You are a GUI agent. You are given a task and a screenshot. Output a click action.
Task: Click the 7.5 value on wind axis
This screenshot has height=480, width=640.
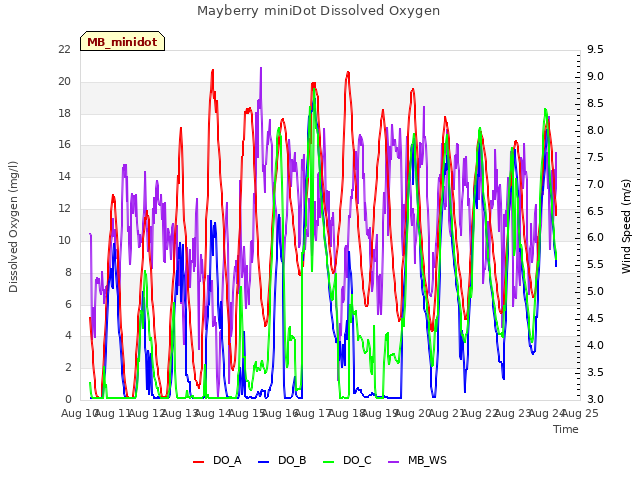595,158
